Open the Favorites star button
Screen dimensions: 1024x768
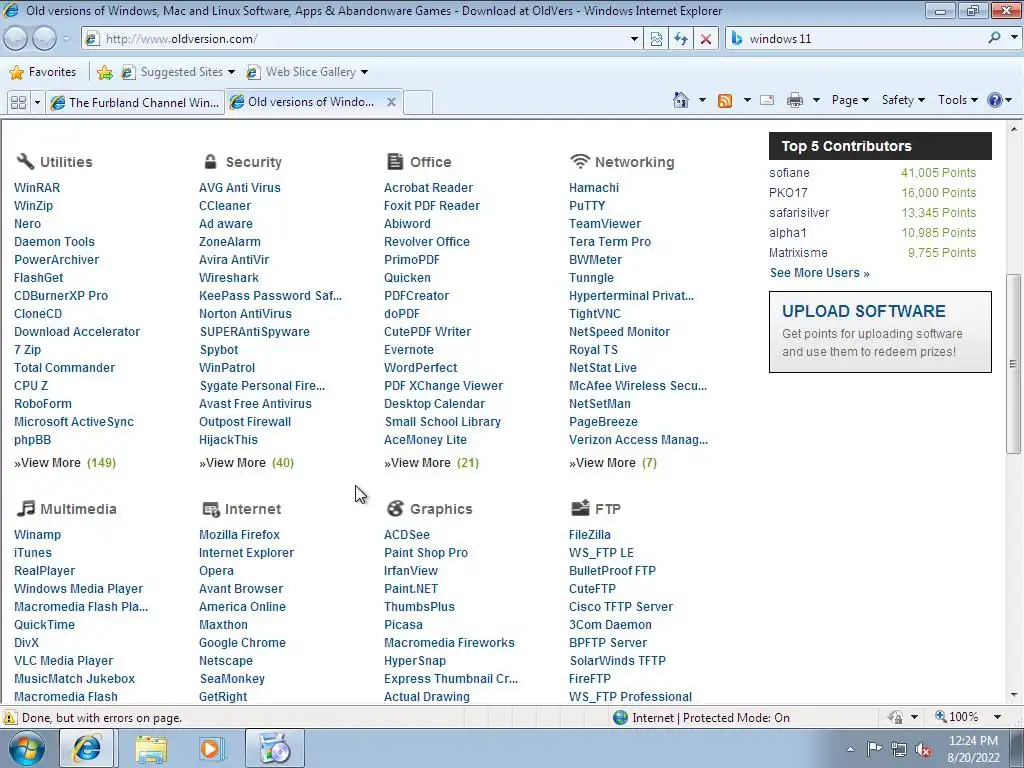click(x=43, y=72)
